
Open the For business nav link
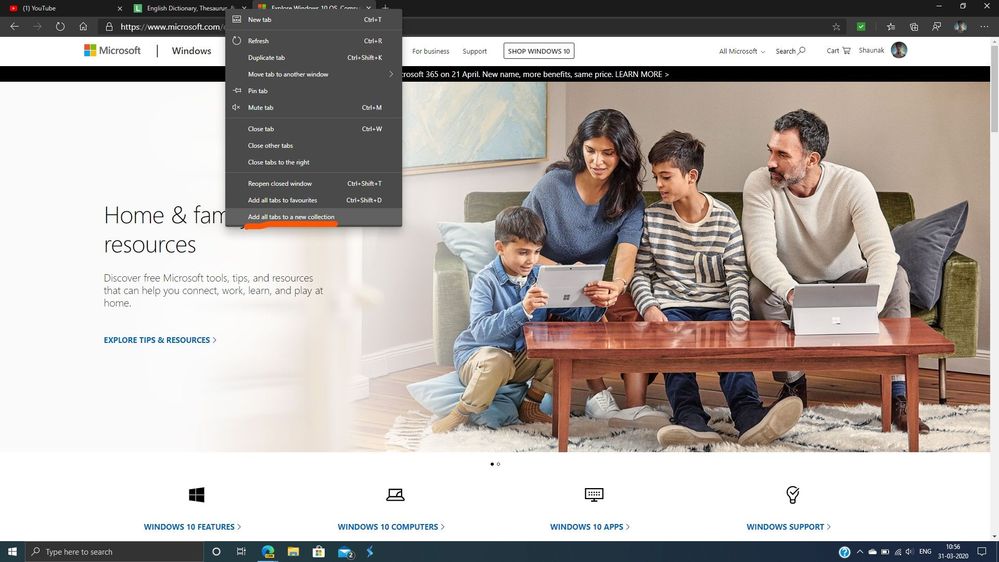431,51
